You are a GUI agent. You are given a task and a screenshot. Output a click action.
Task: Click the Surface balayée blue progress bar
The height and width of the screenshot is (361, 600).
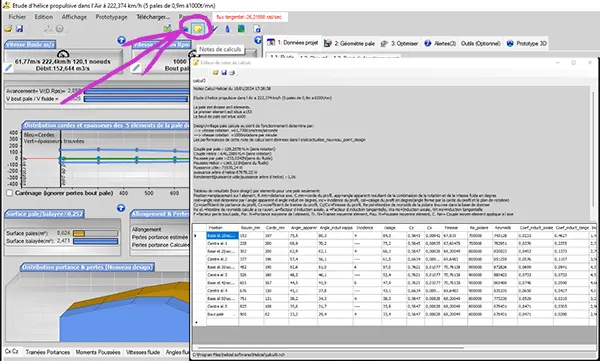pyautogui.click(x=96, y=241)
